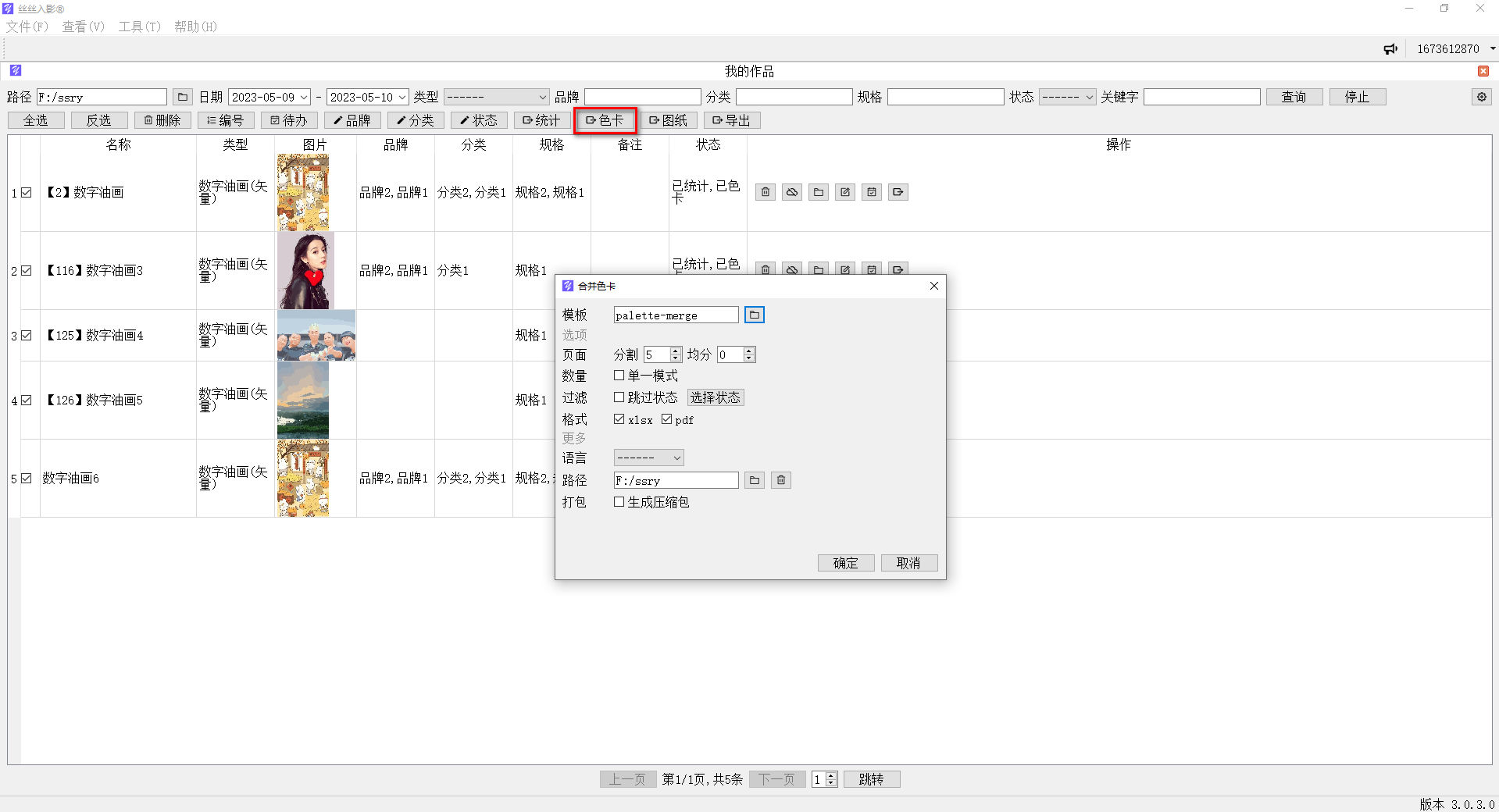1499x812 pixels.
Task: Expand the 状态 filter dropdown
Action: click(x=1067, y=97)
